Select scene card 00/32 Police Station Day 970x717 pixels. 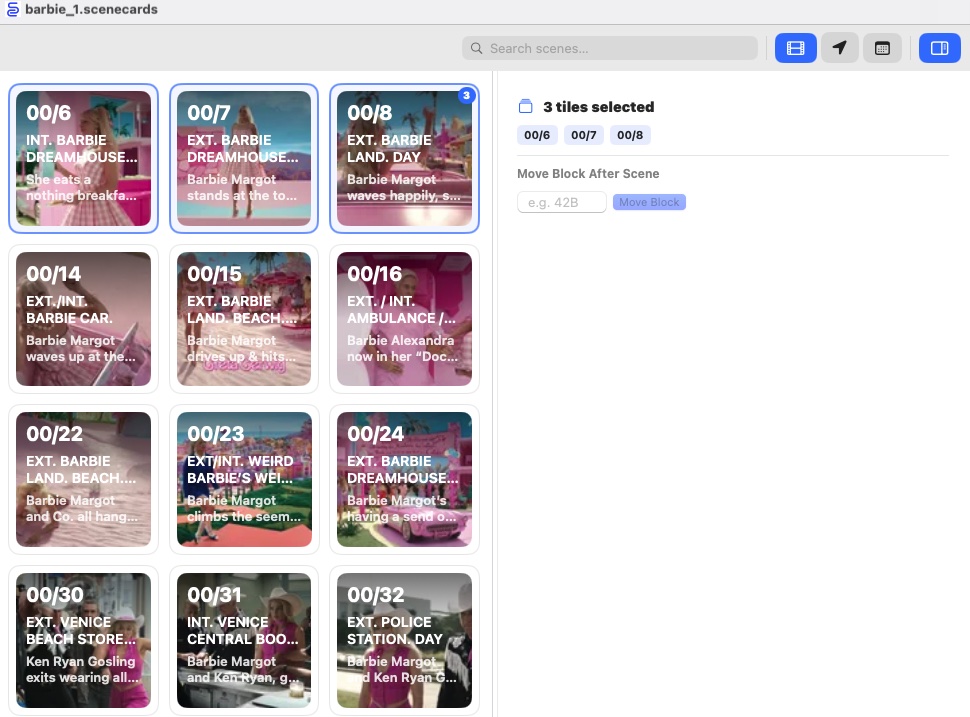pos(404,640)
